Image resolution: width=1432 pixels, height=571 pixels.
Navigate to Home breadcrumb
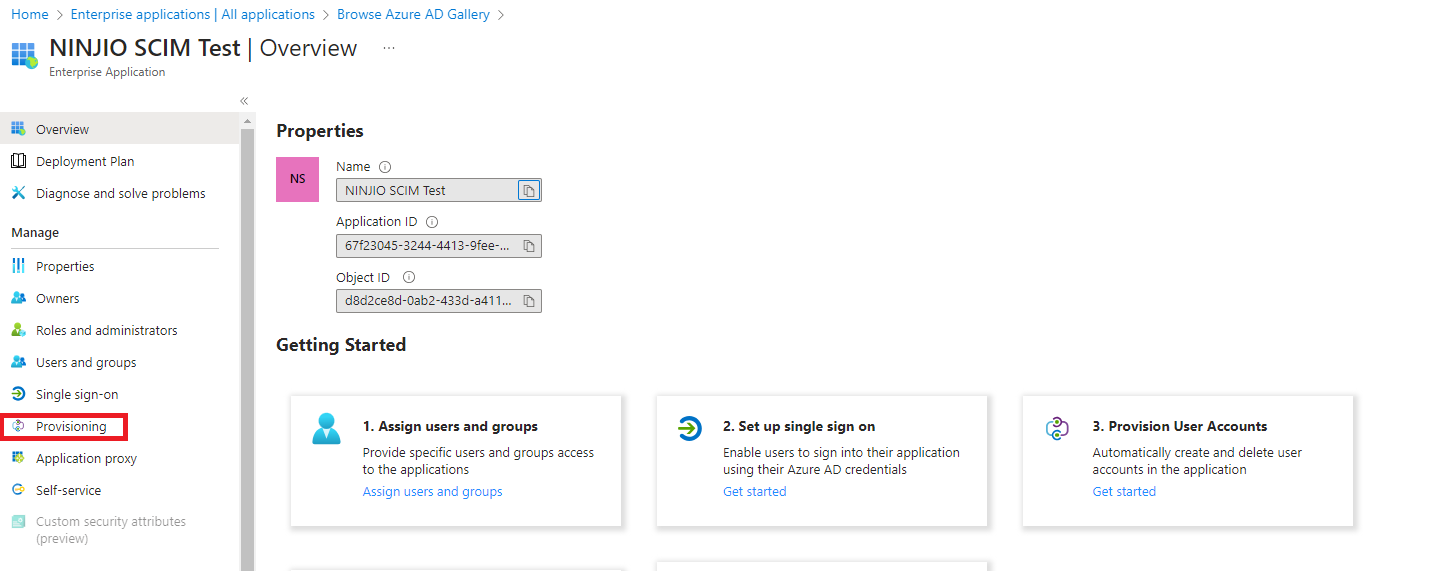[29, 14]
